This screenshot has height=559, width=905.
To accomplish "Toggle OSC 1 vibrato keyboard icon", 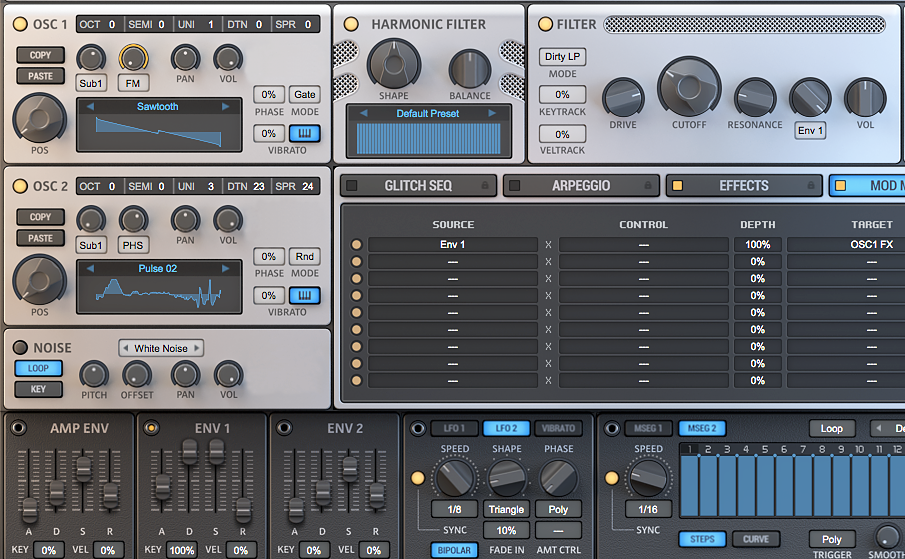I will (x=304, y=134).
